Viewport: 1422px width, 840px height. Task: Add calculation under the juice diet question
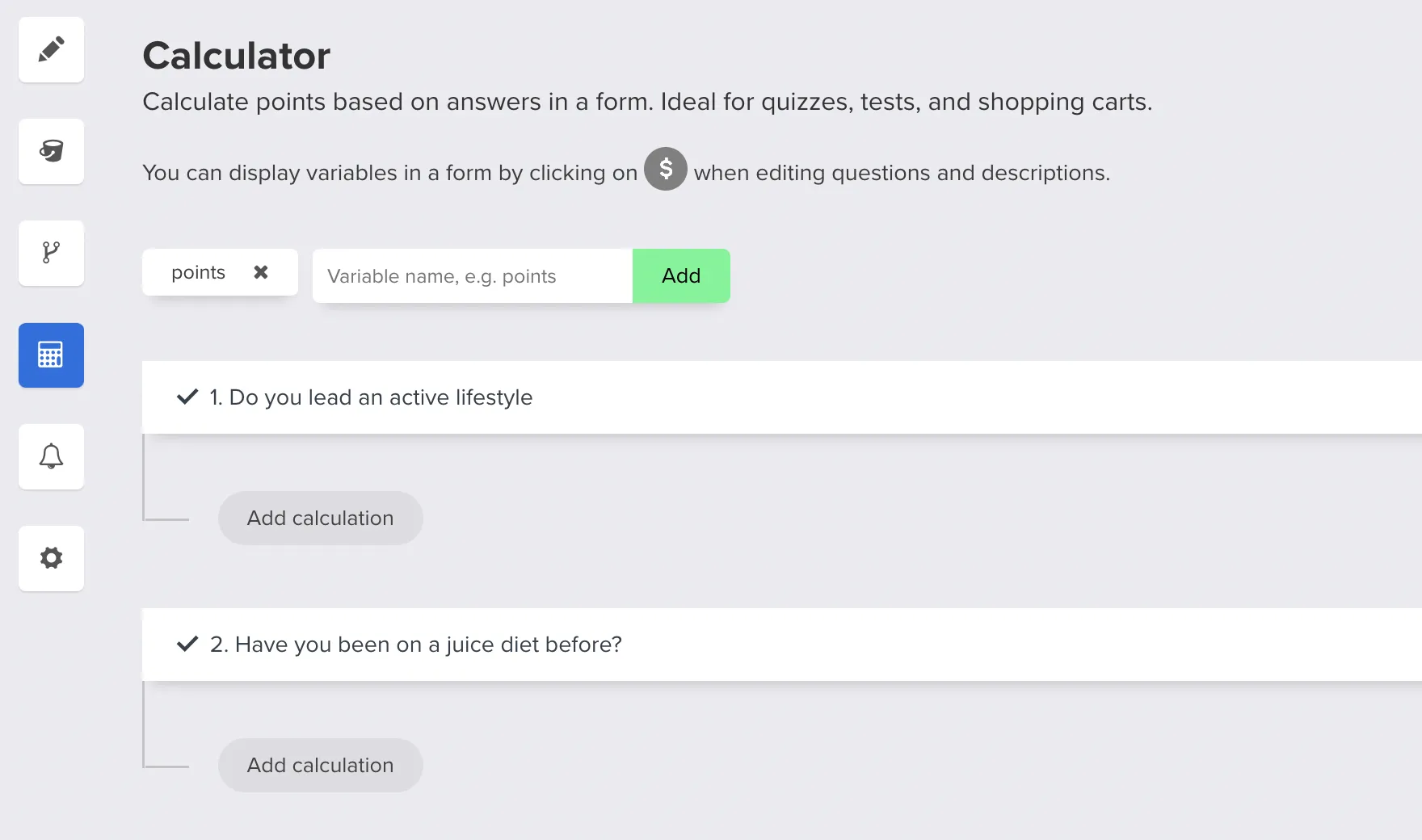coord(320,765)
